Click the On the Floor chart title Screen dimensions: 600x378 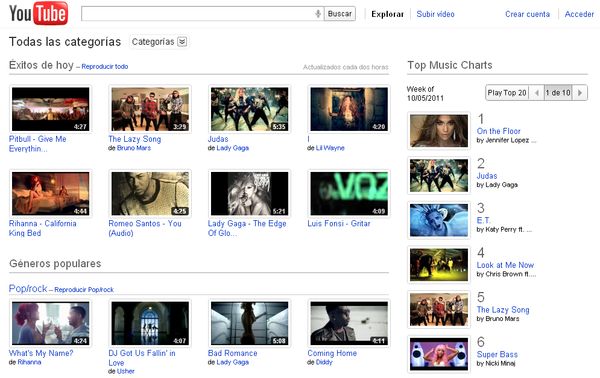pyautogui.click(x=499, y=131)
